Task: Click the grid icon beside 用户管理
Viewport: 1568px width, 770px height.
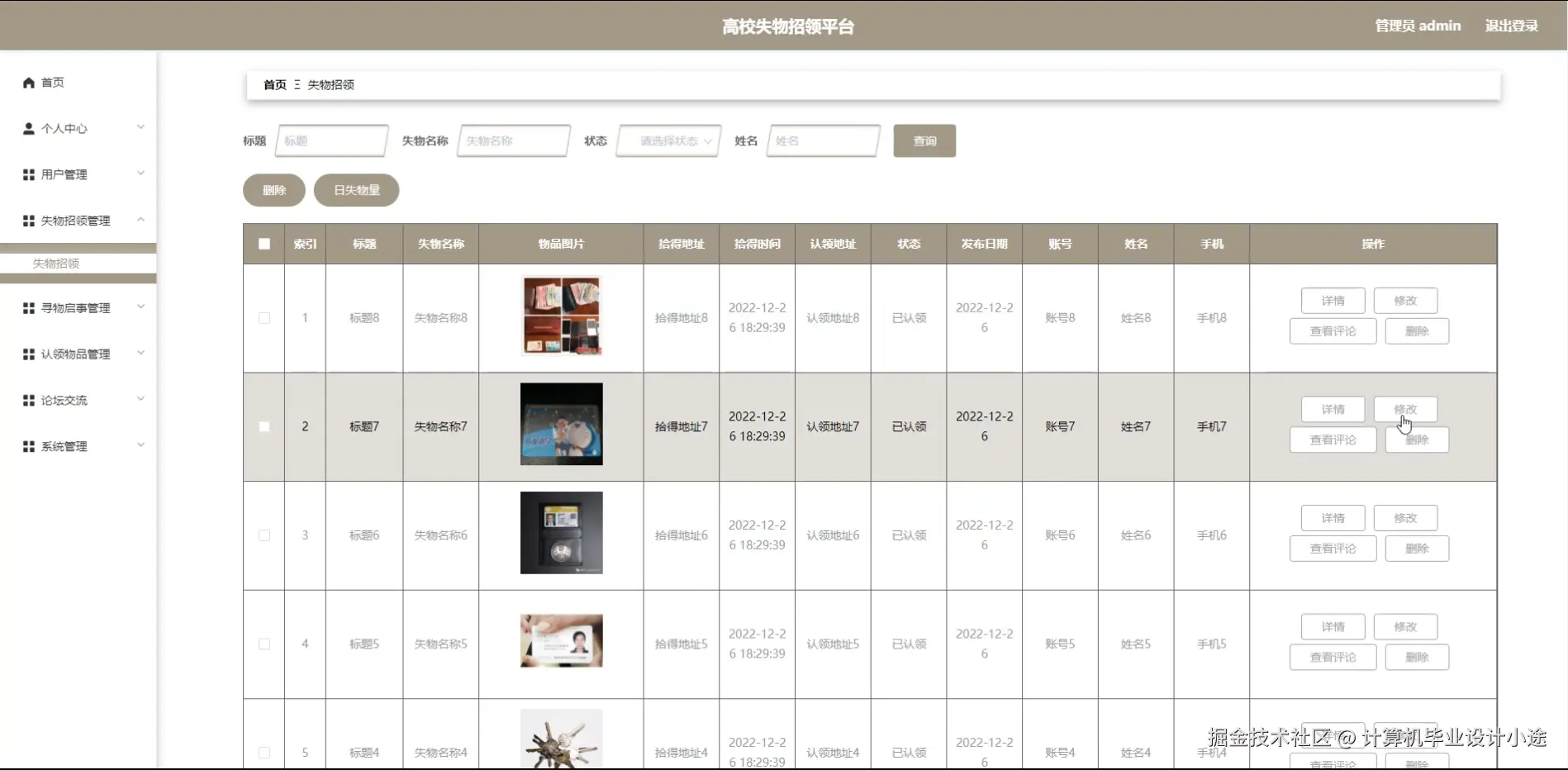Action: click(29, 175)
